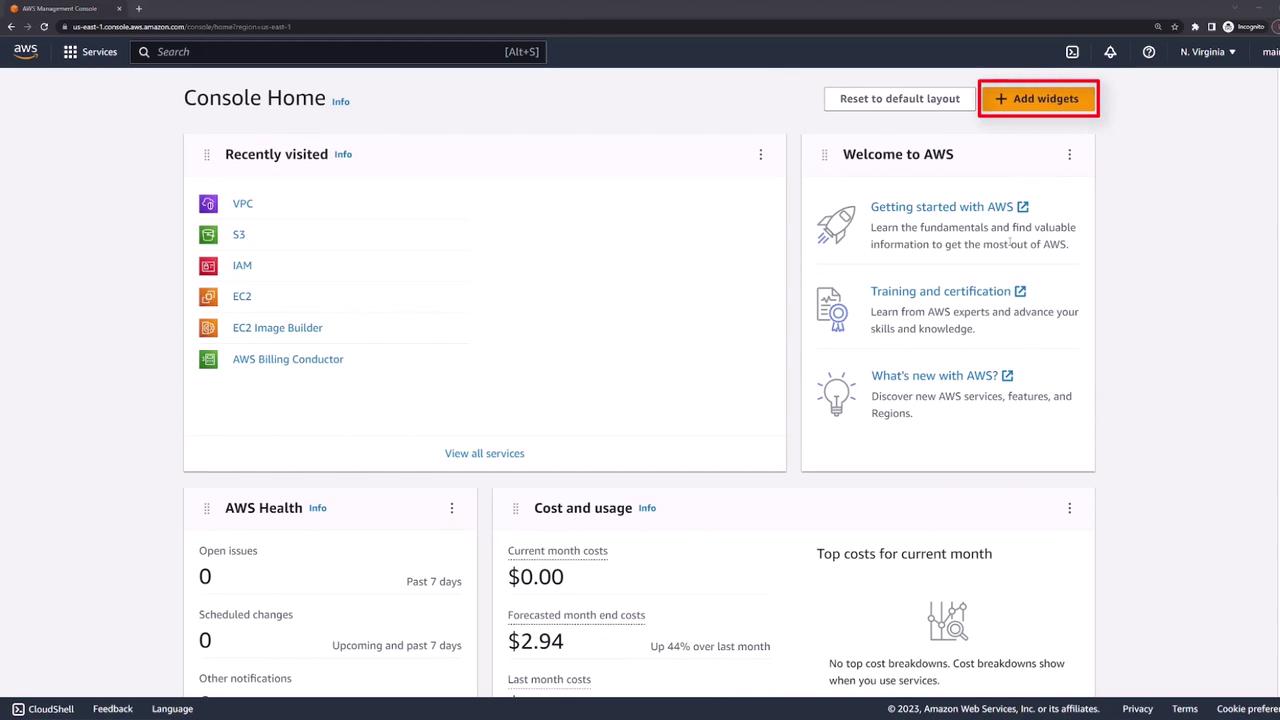
Task: Open Training and certification link
Action: click(948, 292)
